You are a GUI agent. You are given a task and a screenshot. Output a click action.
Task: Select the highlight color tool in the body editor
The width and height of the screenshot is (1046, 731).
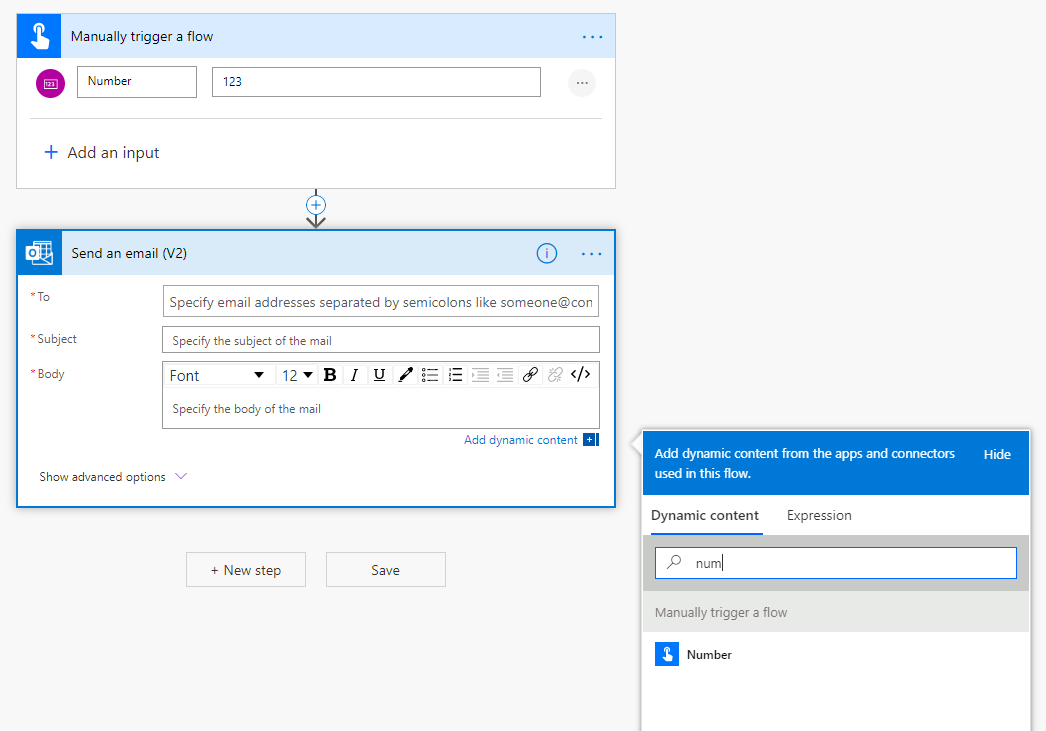[x=405, y=374]
